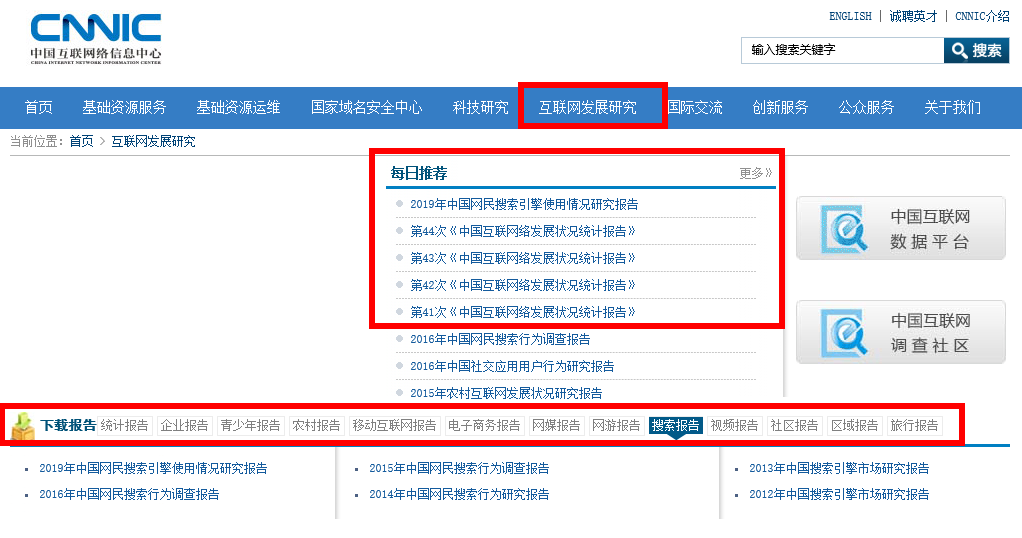Open 2015年中国网民搜索行为调查报告
The height and width of the screenshot is (538, 1022).
click(x=459, y=468)
